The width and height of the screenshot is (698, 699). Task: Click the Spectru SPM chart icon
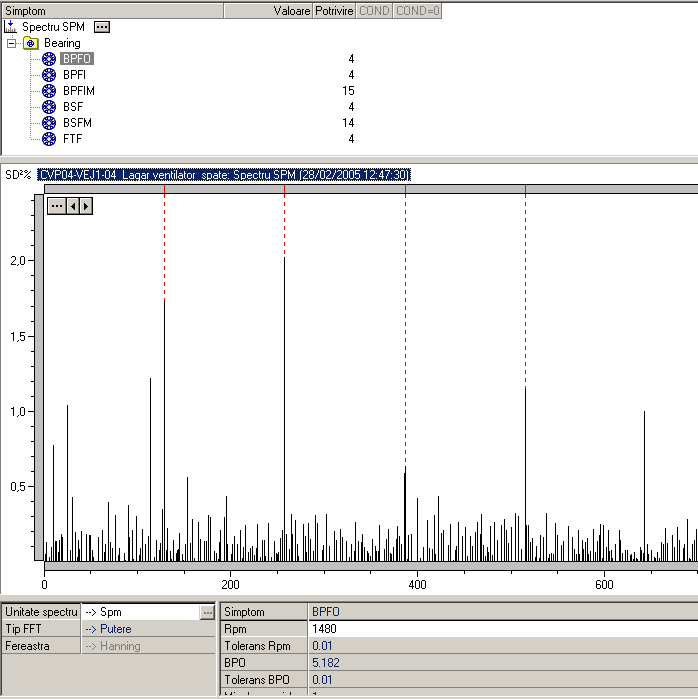coord(11,26)
